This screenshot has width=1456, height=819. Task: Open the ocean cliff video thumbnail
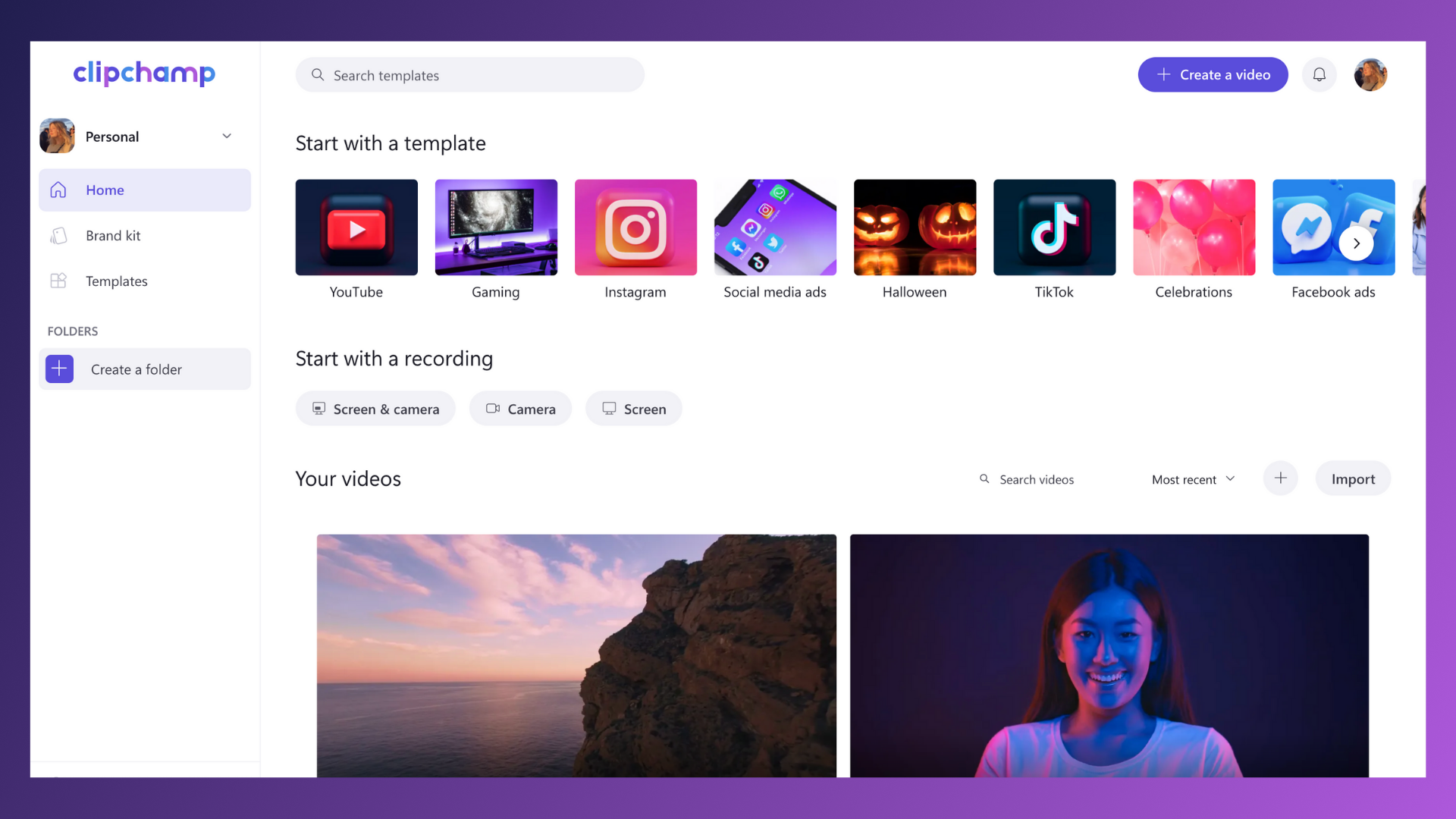pyautogui.click(x=576, y=656)
